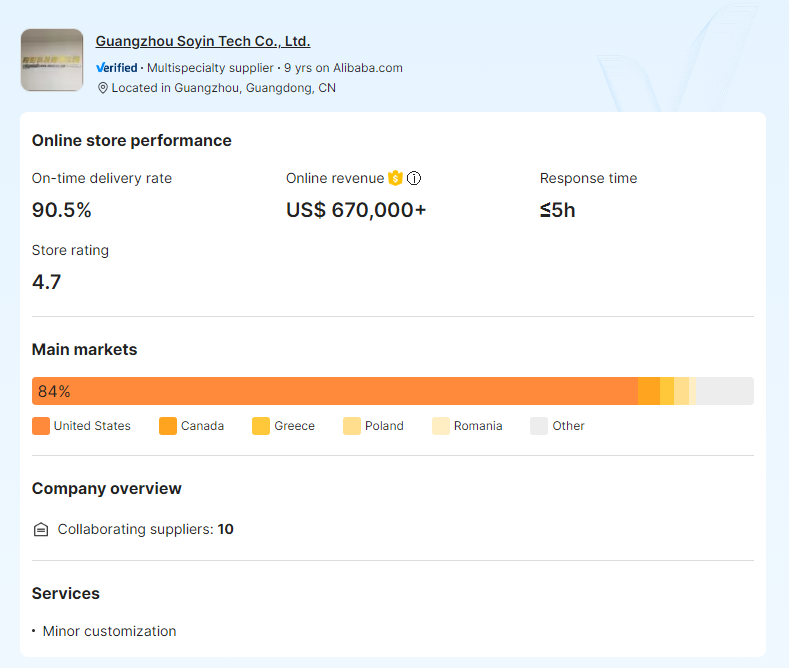Viewport: 789px width, 668px height.
Task: Select the Other legend swatch
Action: [539, 426]
